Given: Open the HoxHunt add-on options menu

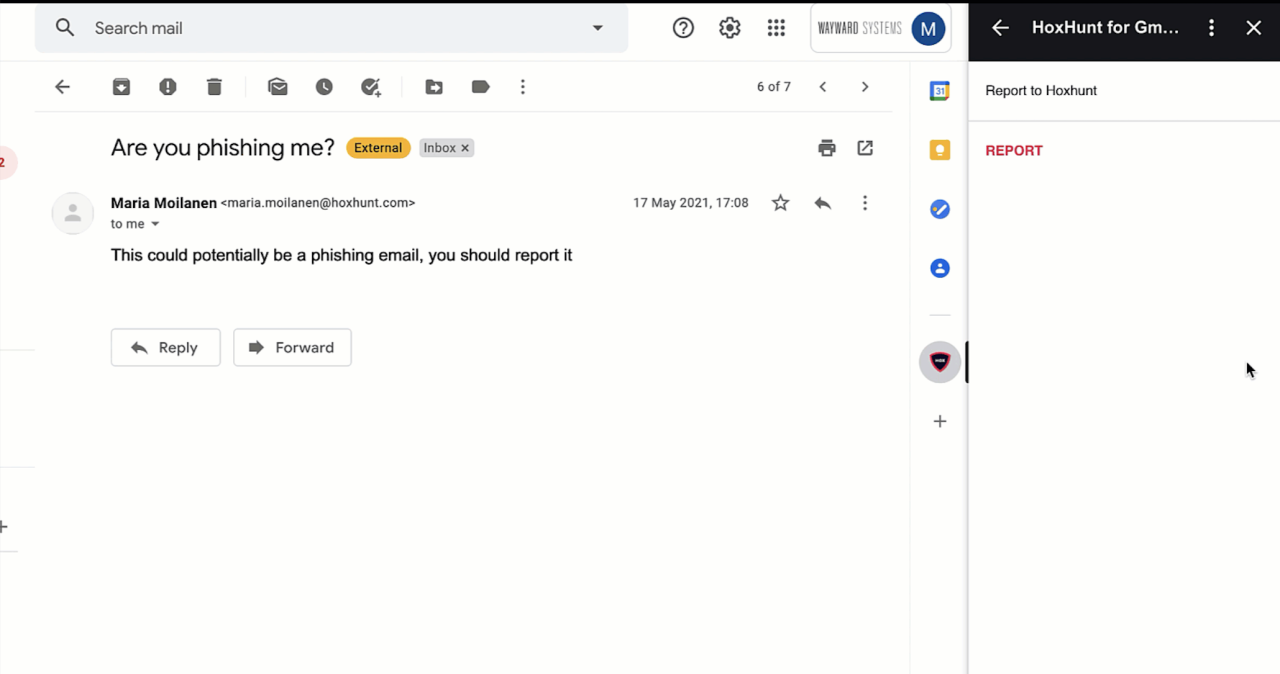Looking at the screenshot, I should [1211, 28].
